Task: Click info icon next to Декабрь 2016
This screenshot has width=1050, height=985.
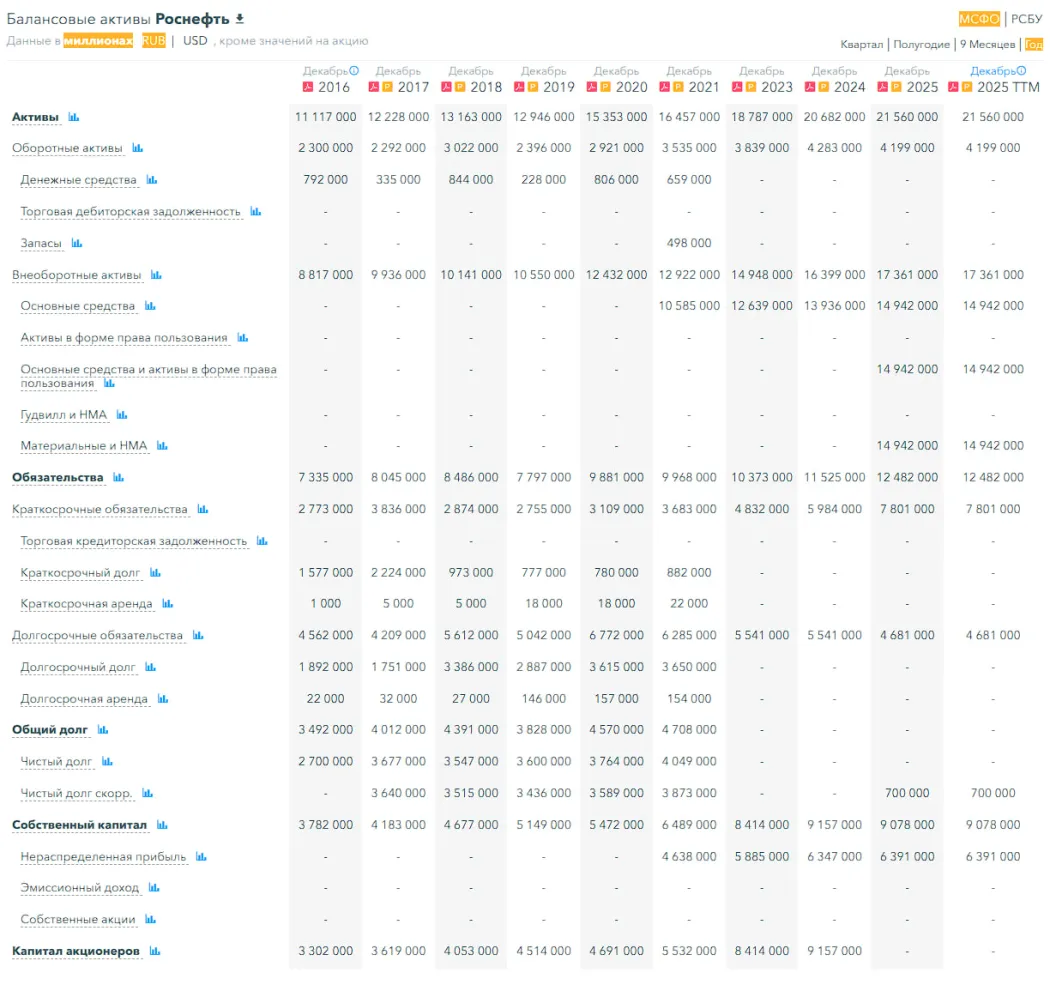Action: pyautogui.click(x=354, y=70)
